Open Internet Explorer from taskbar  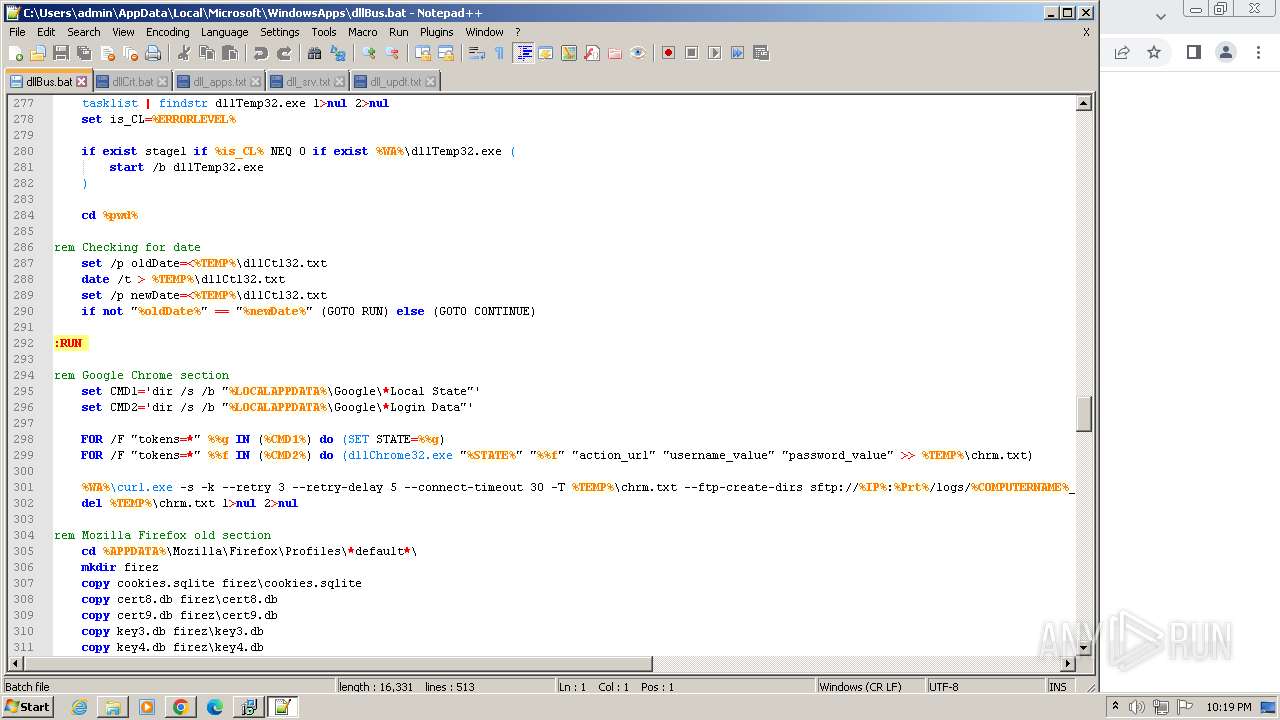click(x=79, y=707)
